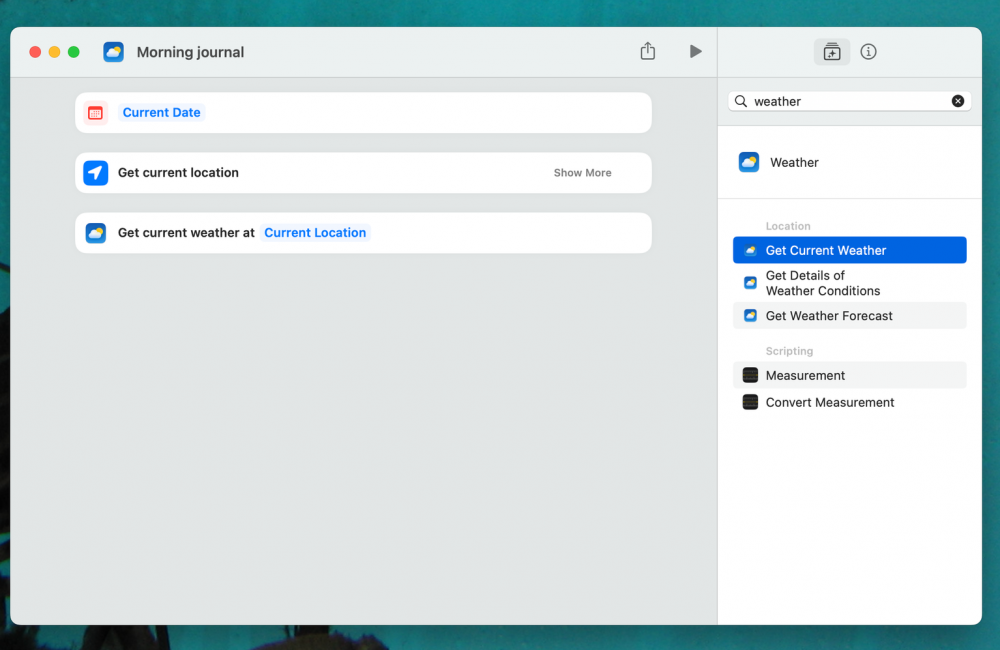The width and height of the screenshot is (1000, 650).
Task: Click the weather icon in the Get current weather action
Action: click(95, 233)
